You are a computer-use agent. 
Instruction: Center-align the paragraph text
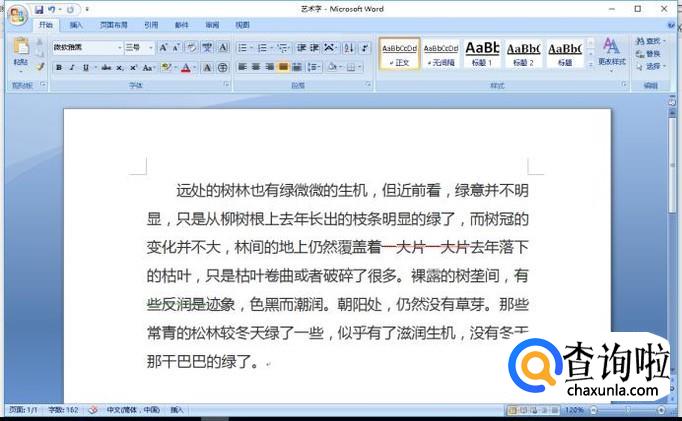(x=255, y=68)
